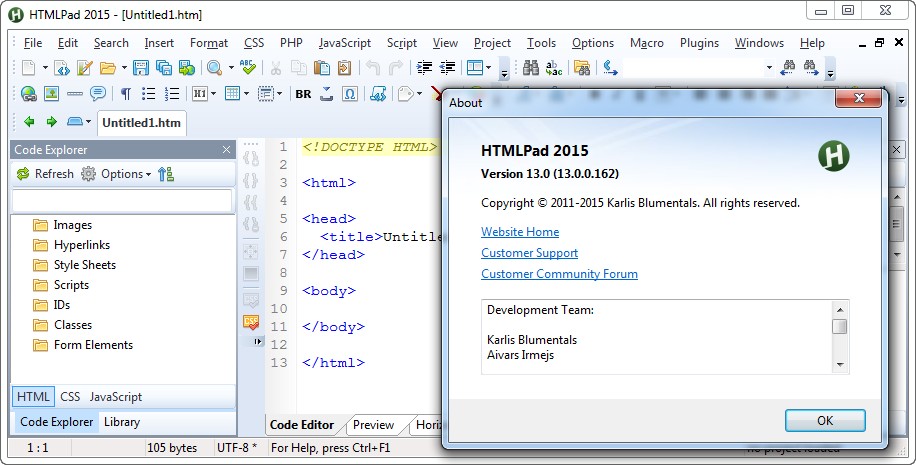Insert special character with Omega icon
Viewport: 916px width, 465px height.
pos(350,93)
